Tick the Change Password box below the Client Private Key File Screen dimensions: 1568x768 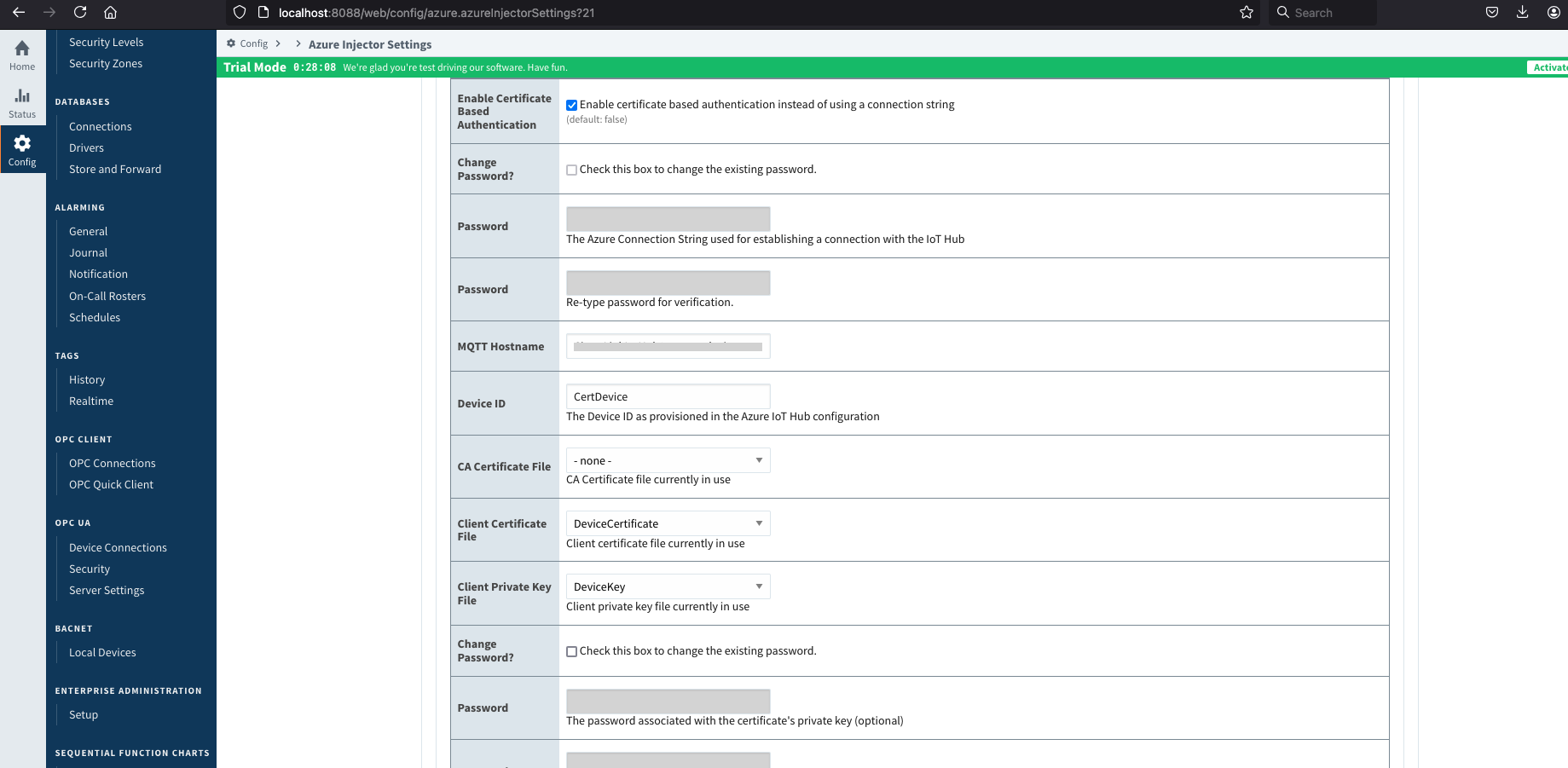pyautogui.click(x=572, y=651)
